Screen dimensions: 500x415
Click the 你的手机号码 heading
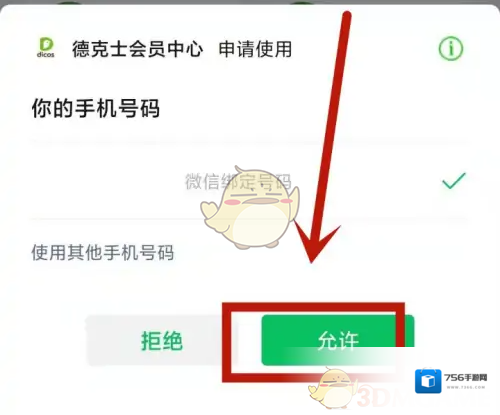(96, 108)
